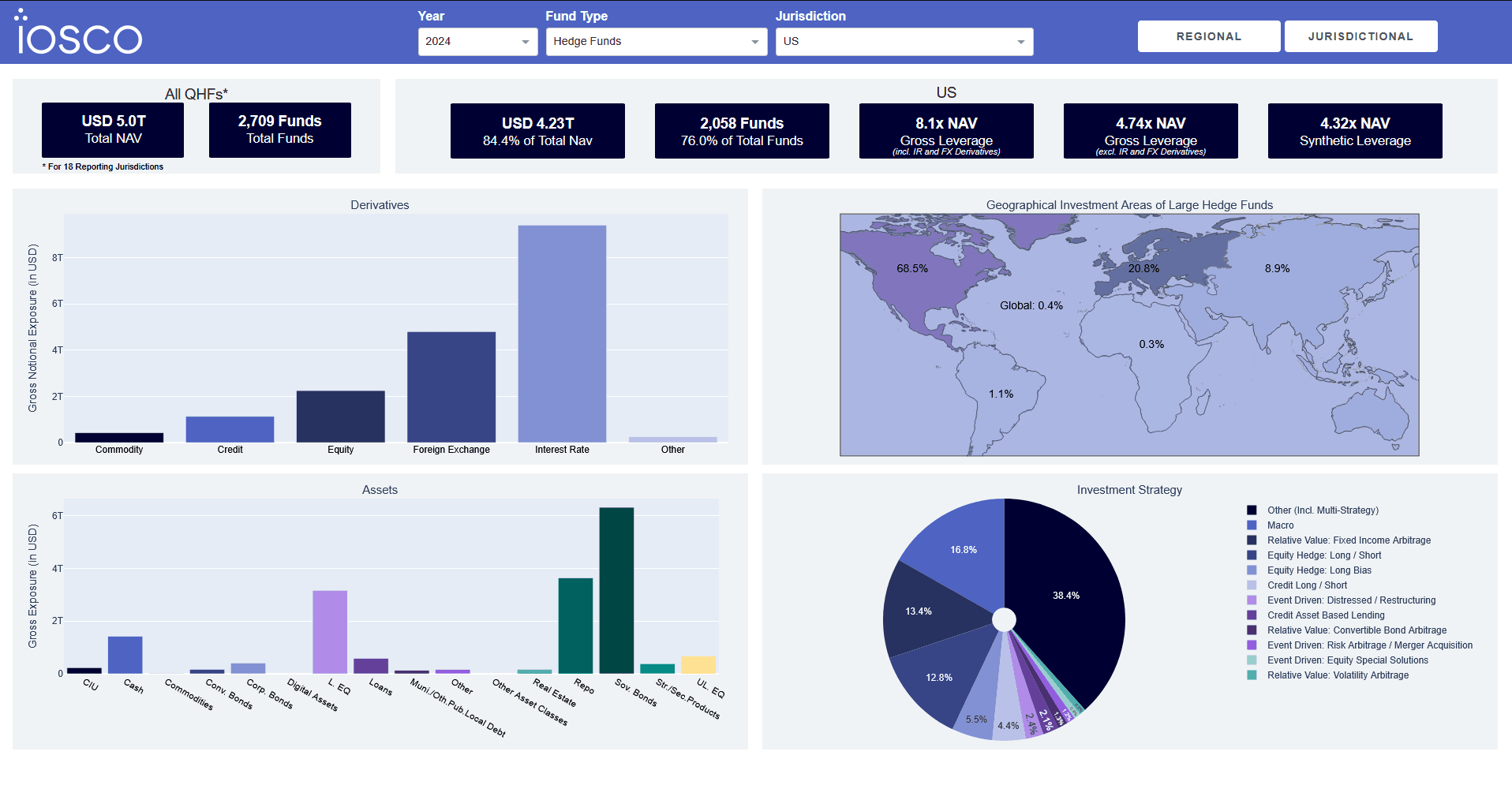Click the Interest Rate bar in Derivatives
This screenshot has width=1512, height=785.
[x=562, y=334]
